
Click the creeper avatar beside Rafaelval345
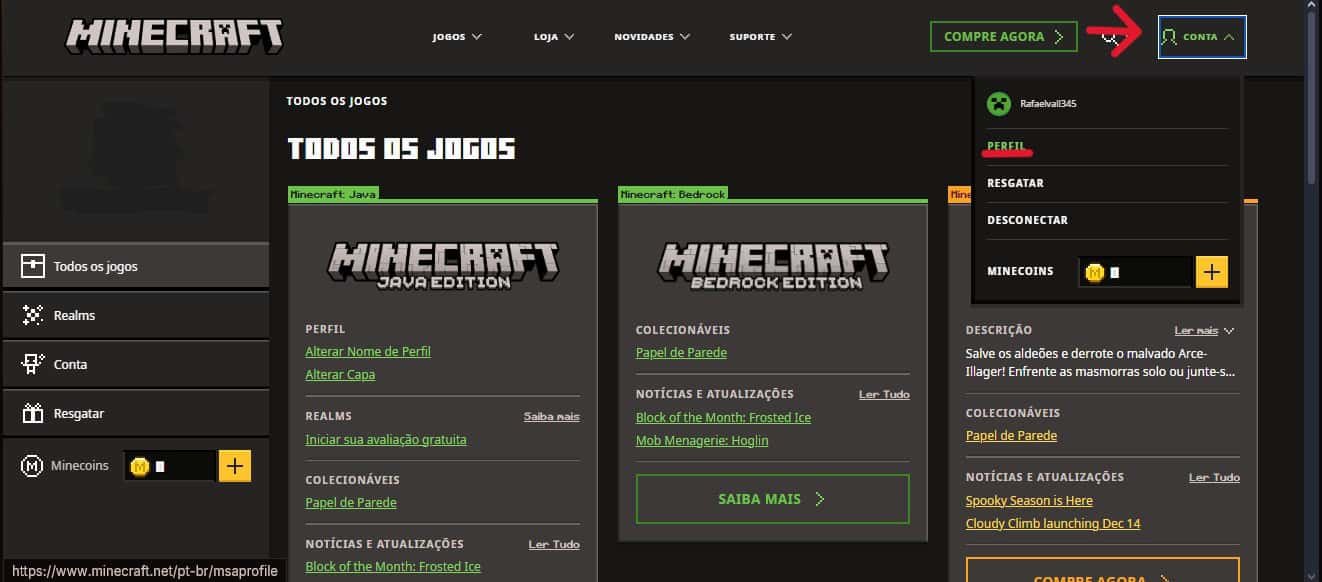(998, 103)
